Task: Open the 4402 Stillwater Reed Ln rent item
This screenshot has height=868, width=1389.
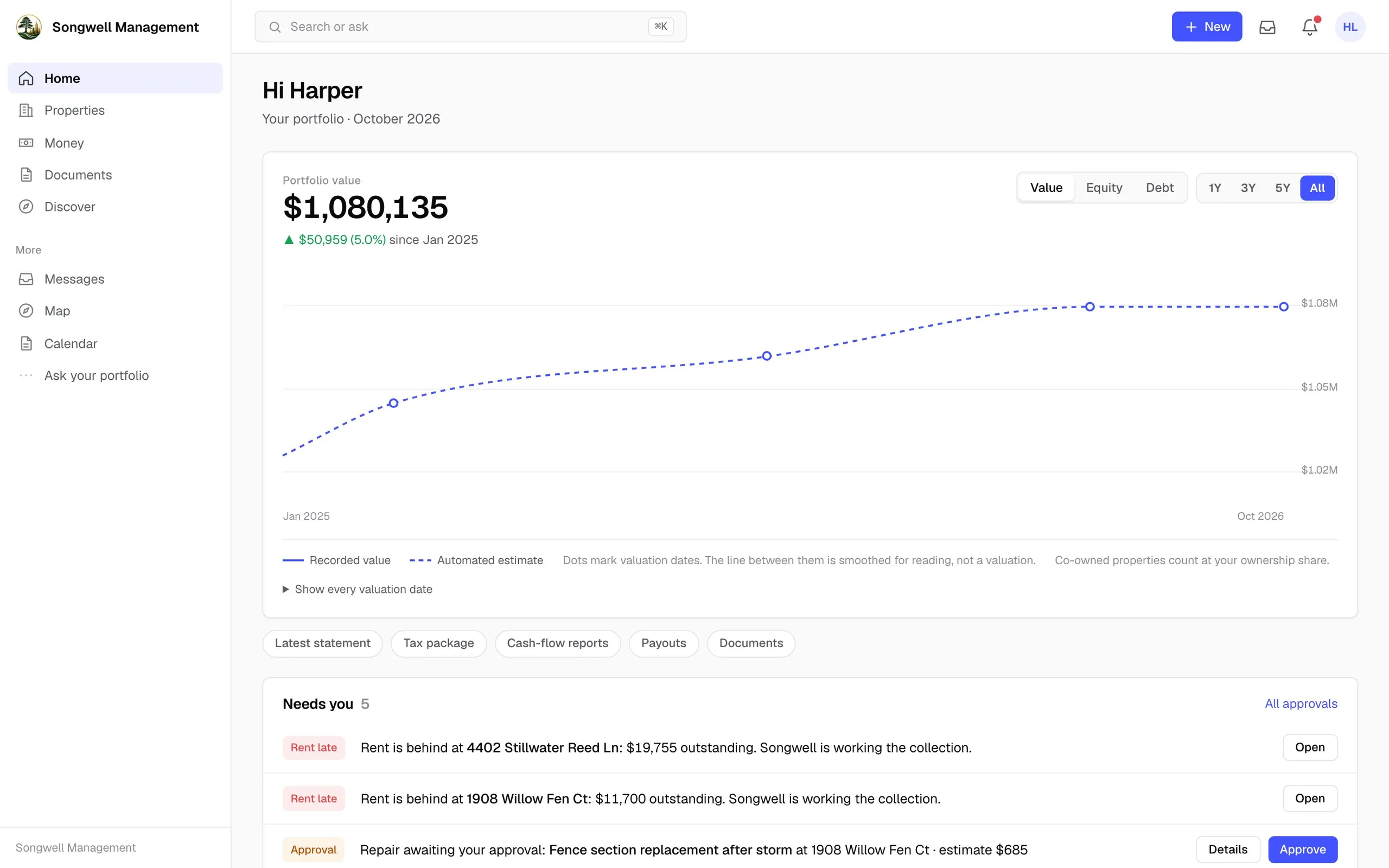Action: (x=1310, y=747)
